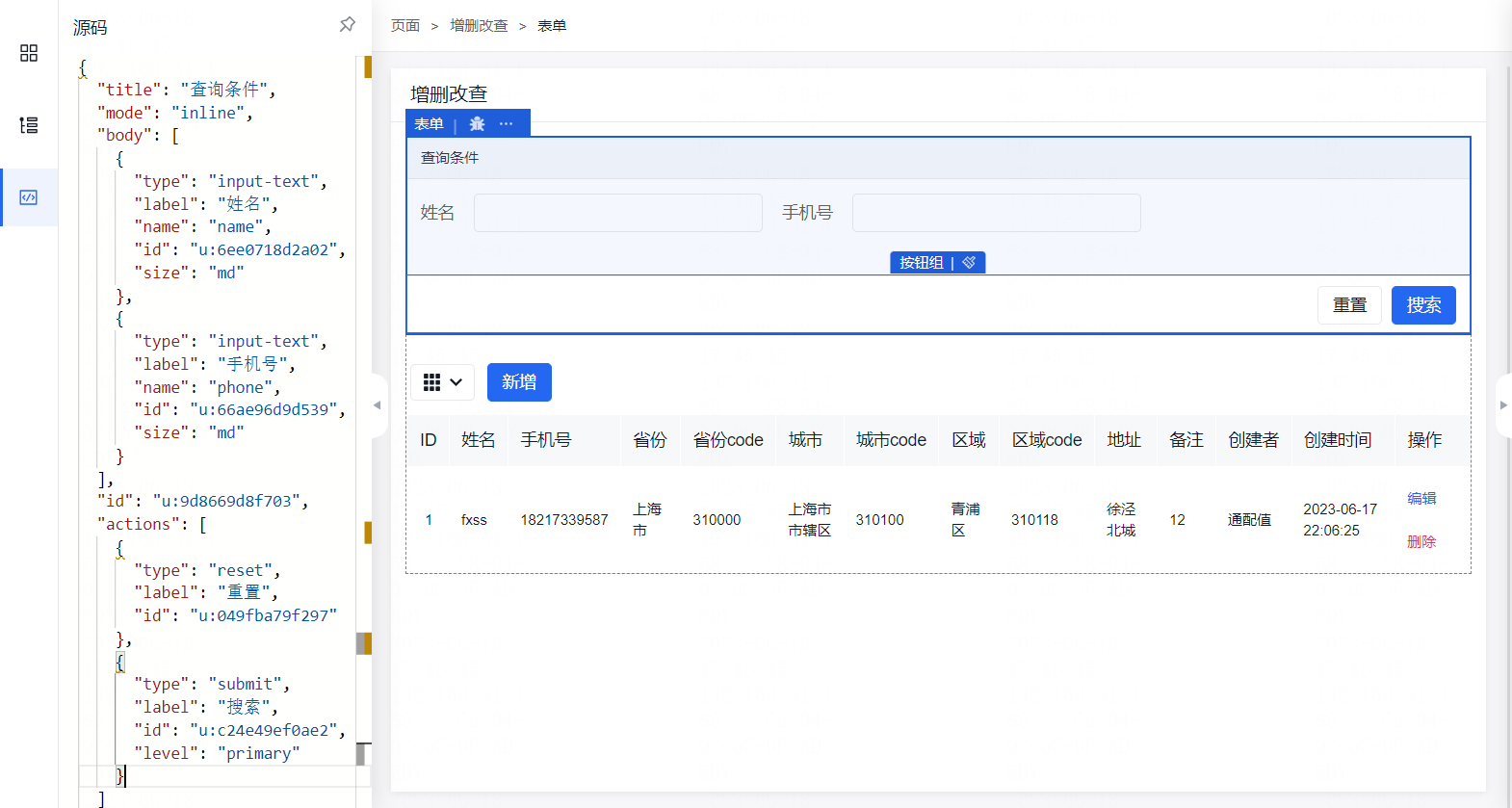This screenshot has height=808, width=1512.
Task: Open the more options ellipsis on 表单 toolbar
Action: [507, 123]
